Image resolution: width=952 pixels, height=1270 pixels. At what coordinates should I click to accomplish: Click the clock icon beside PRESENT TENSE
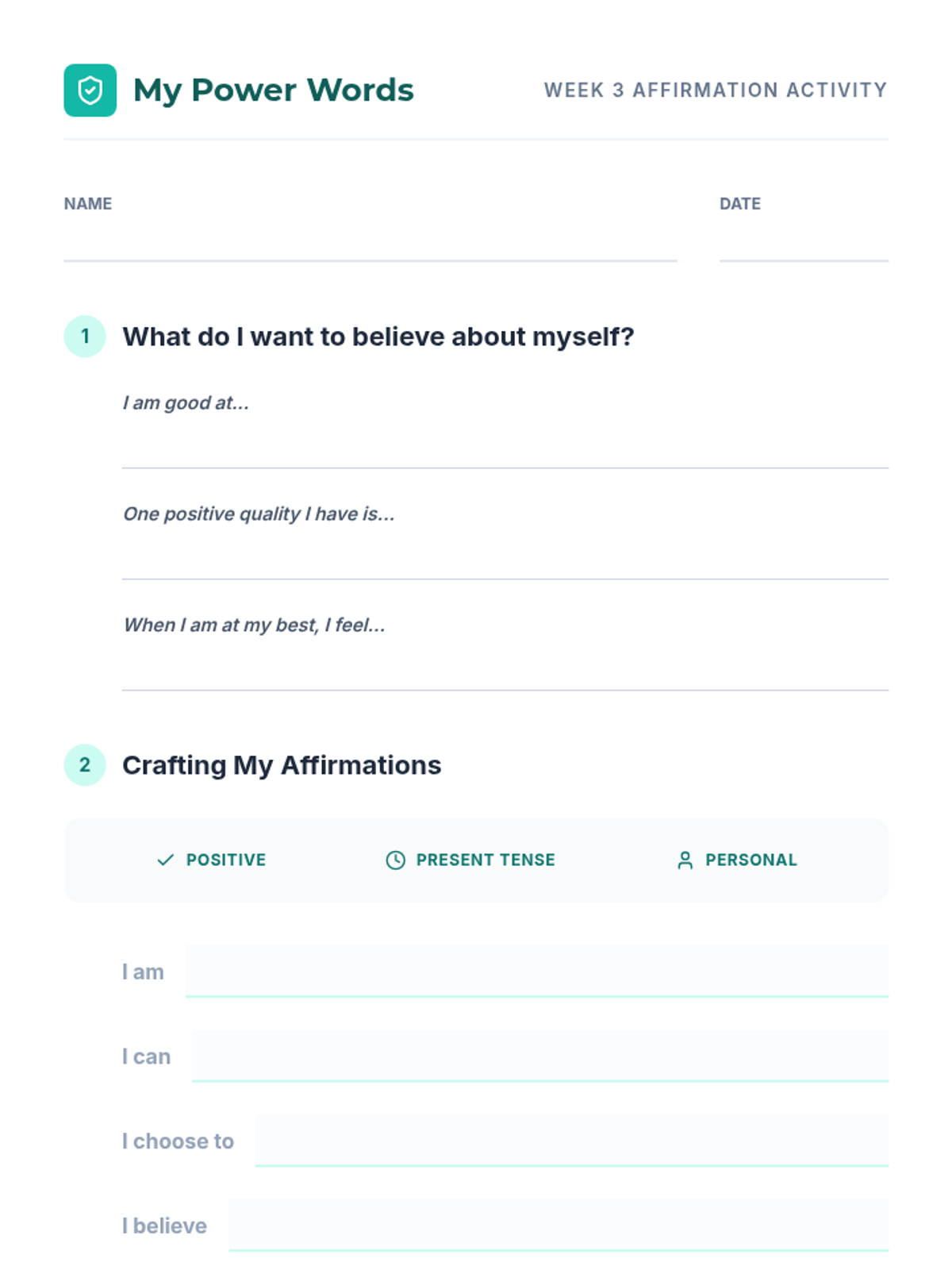(395, 860)
